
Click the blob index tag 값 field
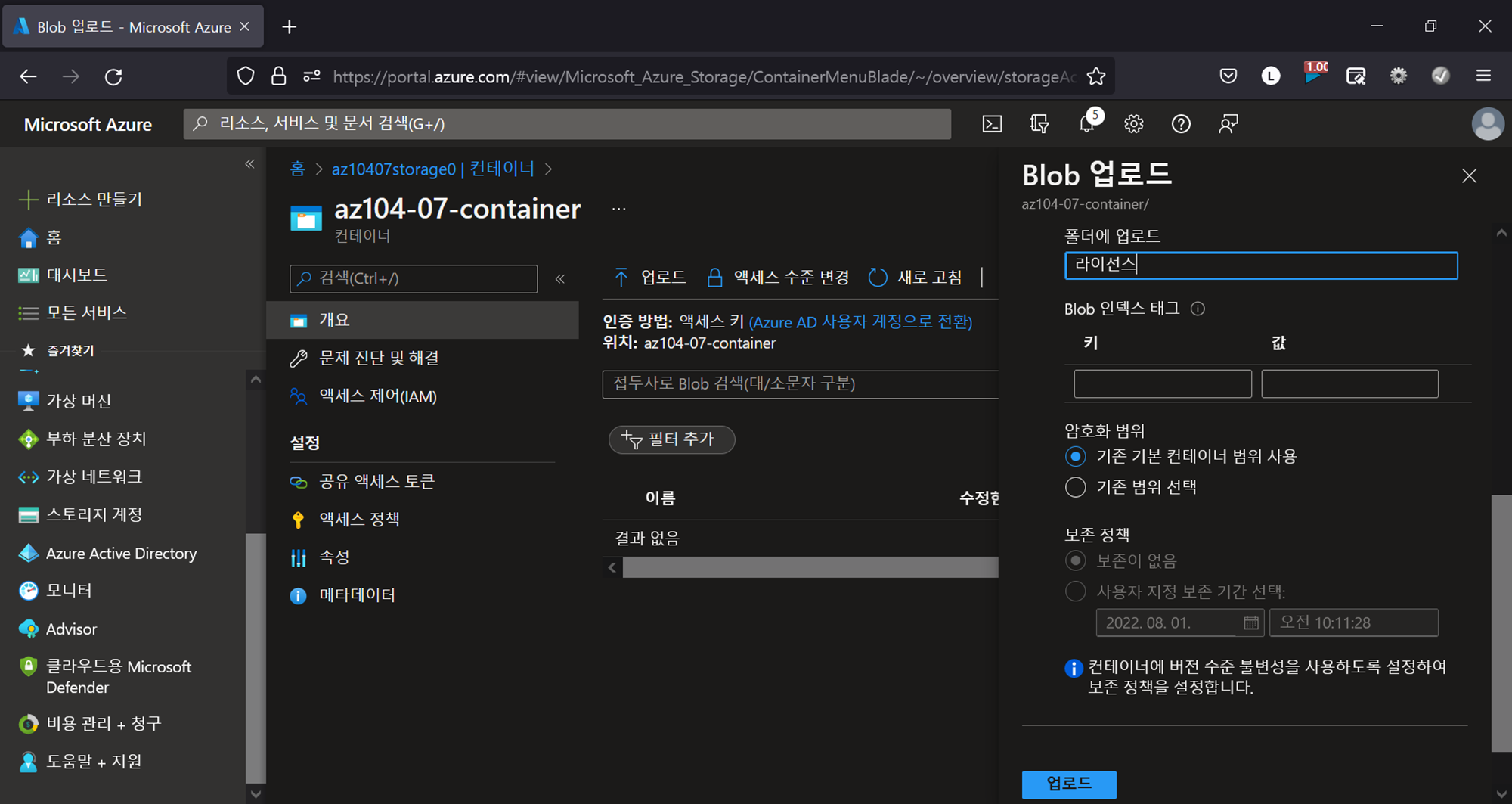coord(1349,384)
